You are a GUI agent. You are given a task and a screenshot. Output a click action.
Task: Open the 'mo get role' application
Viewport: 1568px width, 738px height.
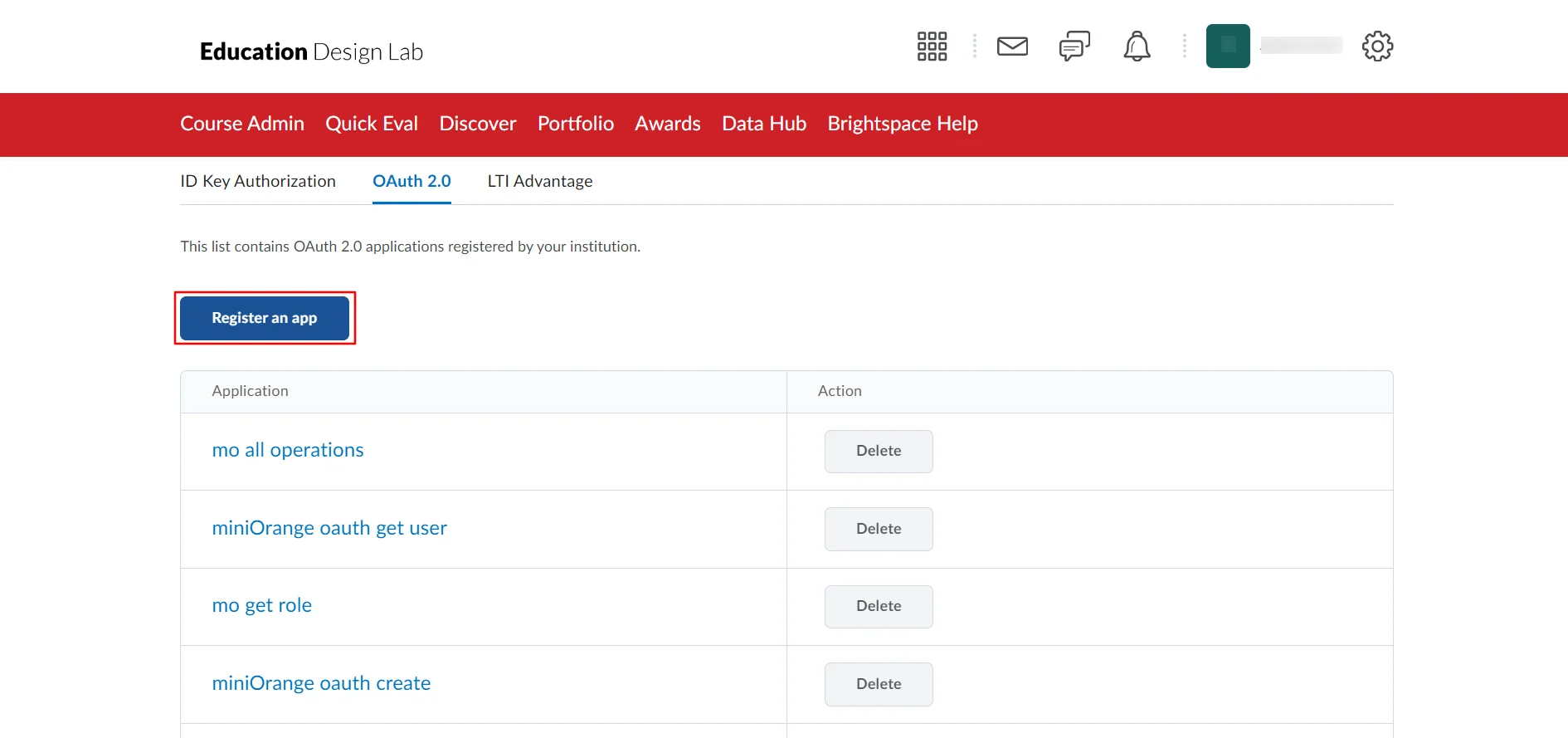[x=262, y=605]
